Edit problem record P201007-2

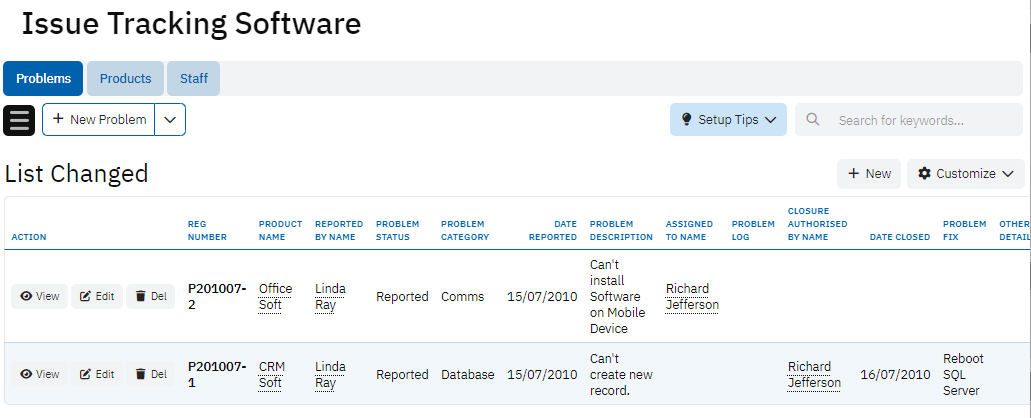point(97,296)
